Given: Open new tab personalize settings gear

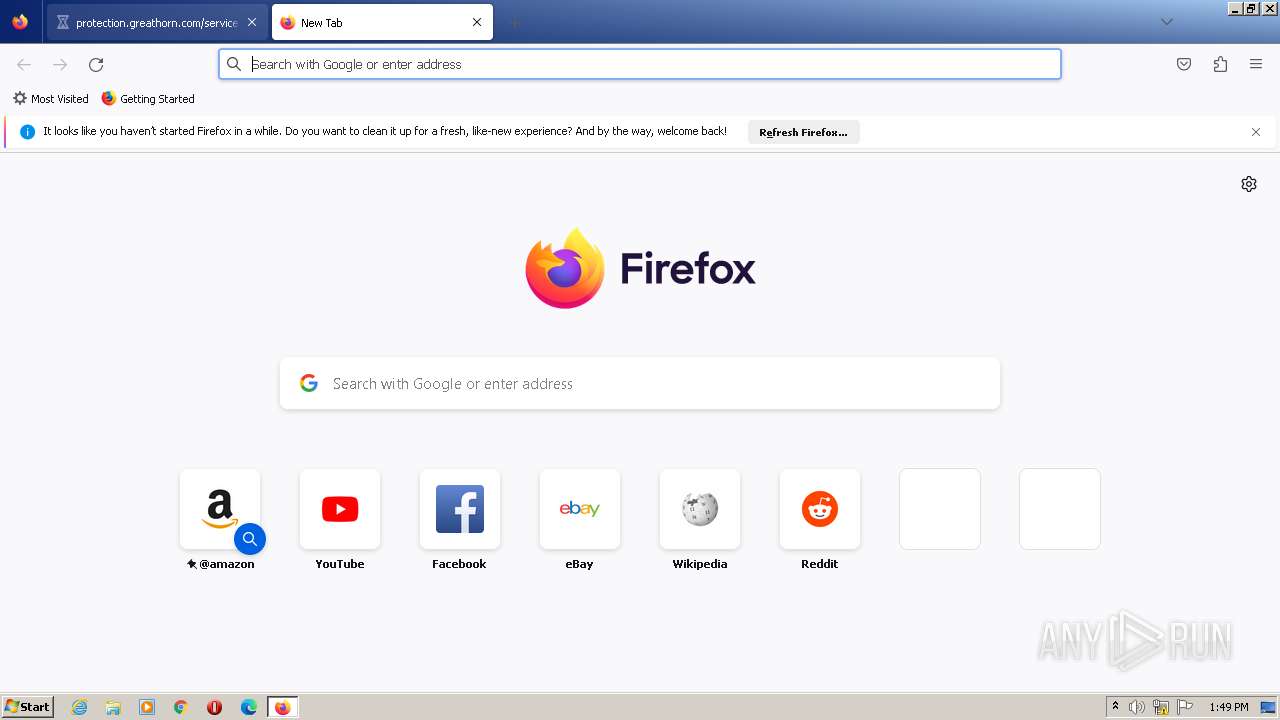Looking at the screenshot, I should (1249, 184).
